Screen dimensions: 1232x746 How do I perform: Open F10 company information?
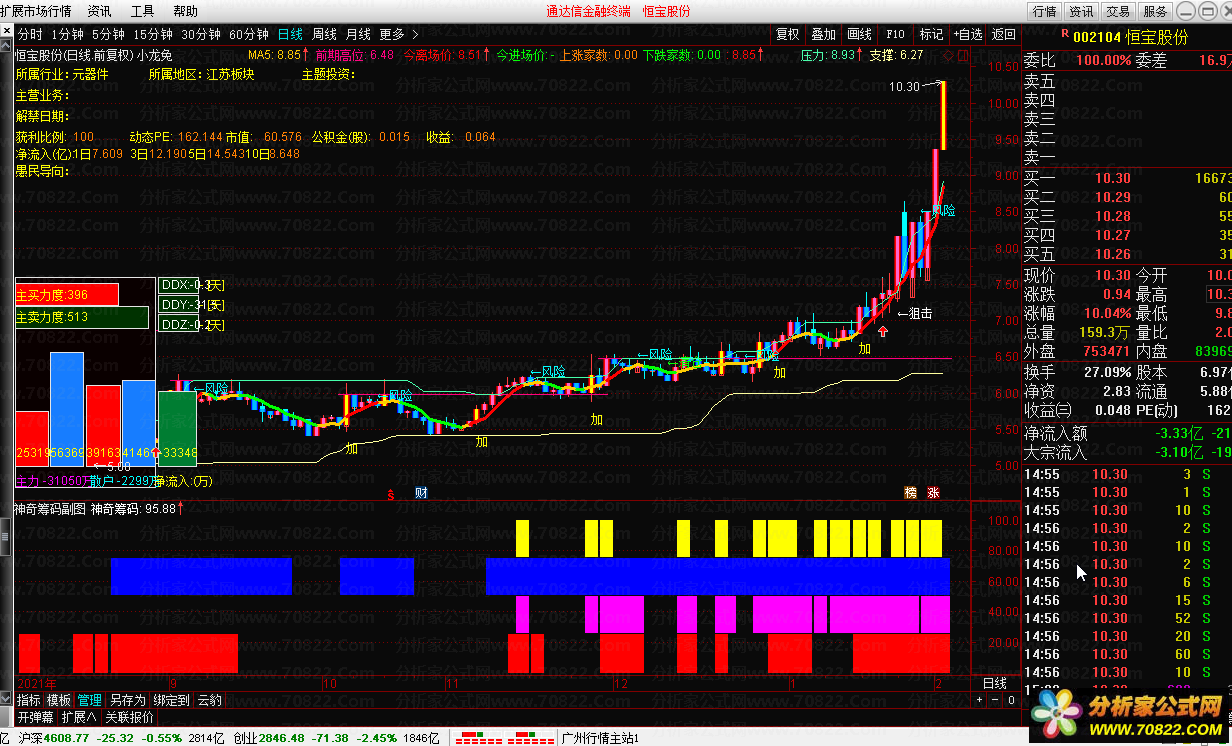pyautogui.click(x=895, y=34)
